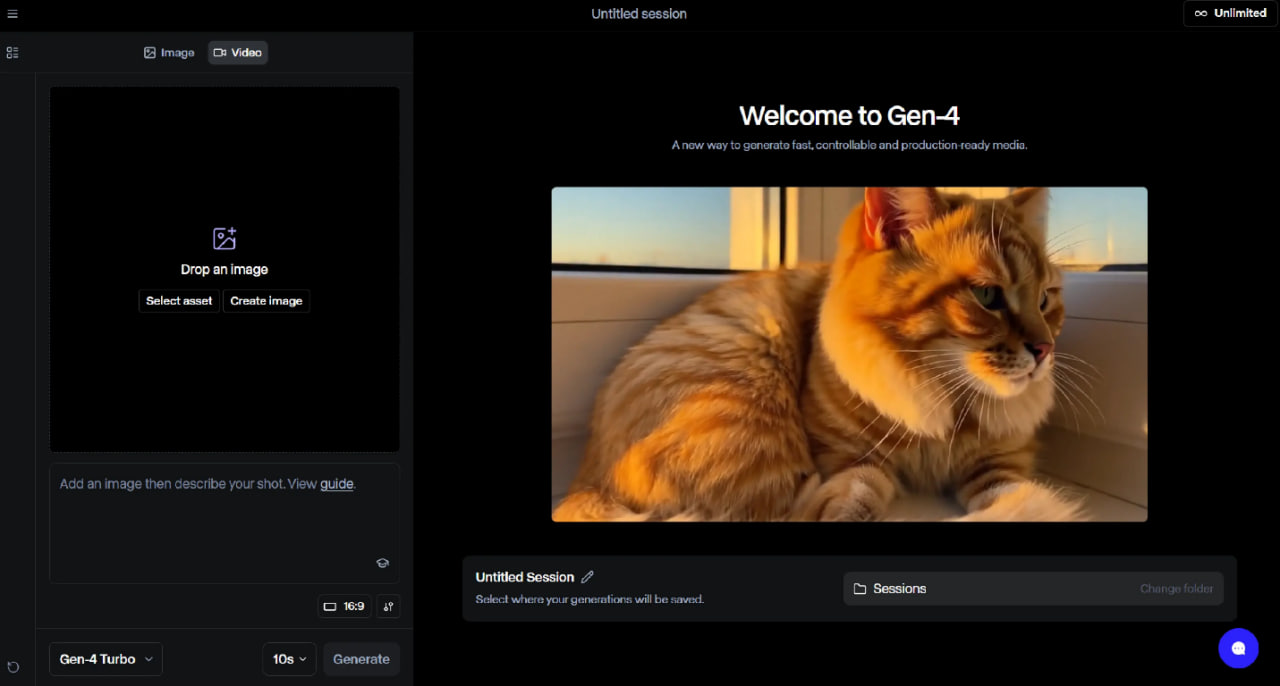Edit the session name with the pencil icon
Image resolution: width=1280 pixels, height=686 pixels.
click(x=588, y=577)
